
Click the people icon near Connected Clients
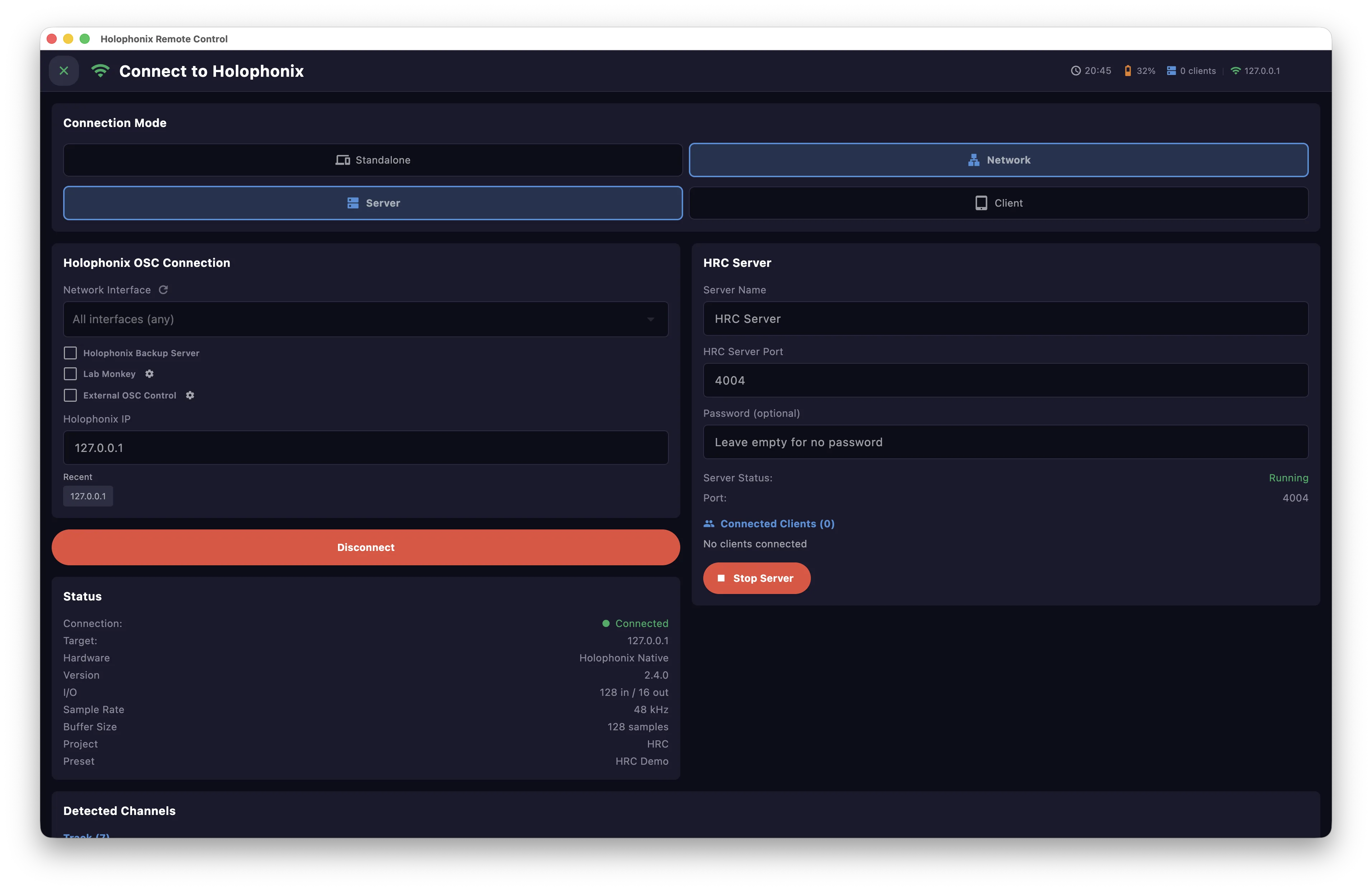tap(709, 524)
